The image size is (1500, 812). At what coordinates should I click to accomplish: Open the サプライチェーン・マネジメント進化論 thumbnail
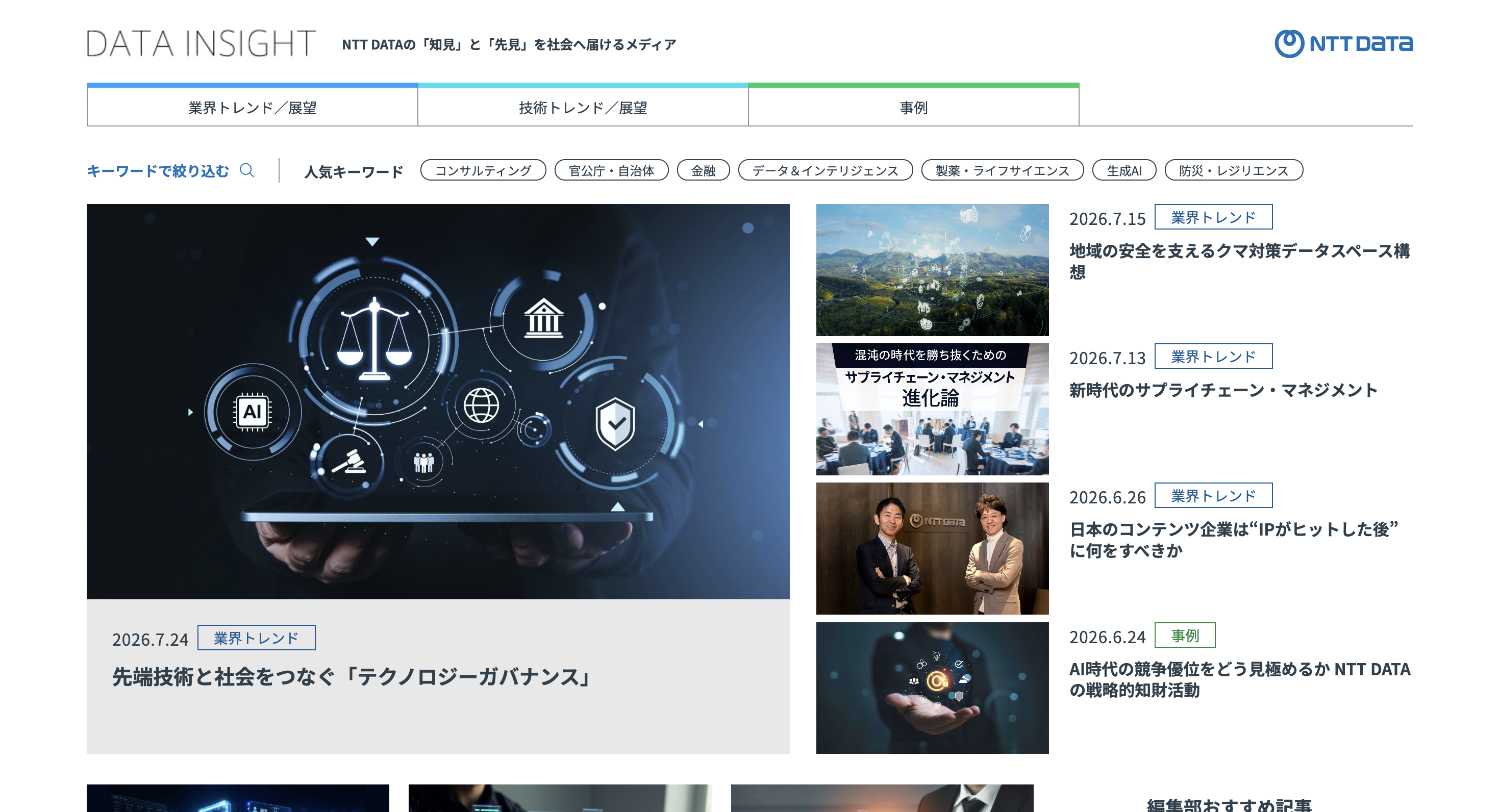pos(932,409)
